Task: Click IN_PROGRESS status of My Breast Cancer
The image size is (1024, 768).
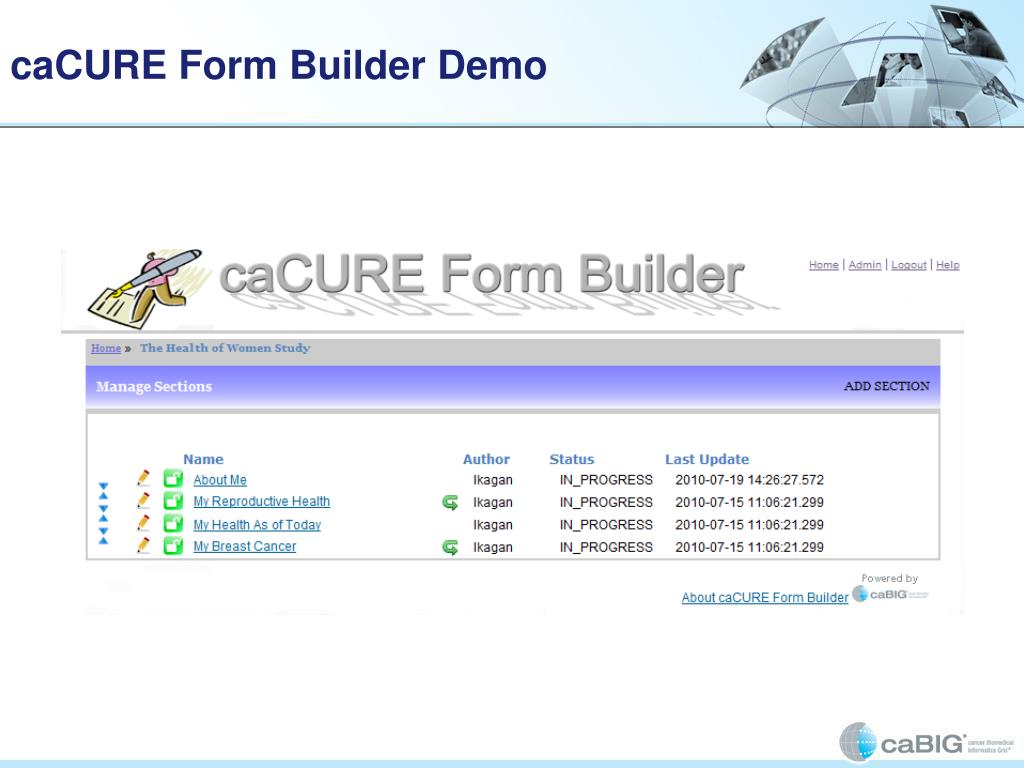Action: click(x=606, y=547)
